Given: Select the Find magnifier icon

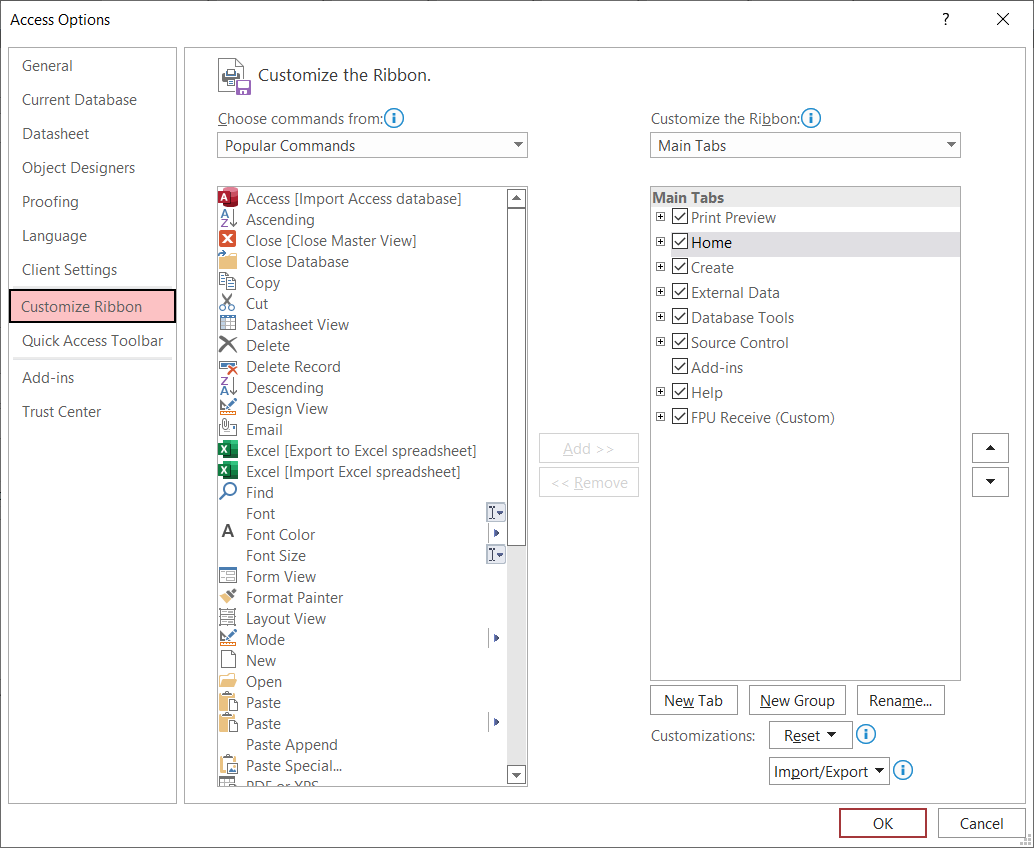Looking at the screenshot, I should (x=228, y=492).
